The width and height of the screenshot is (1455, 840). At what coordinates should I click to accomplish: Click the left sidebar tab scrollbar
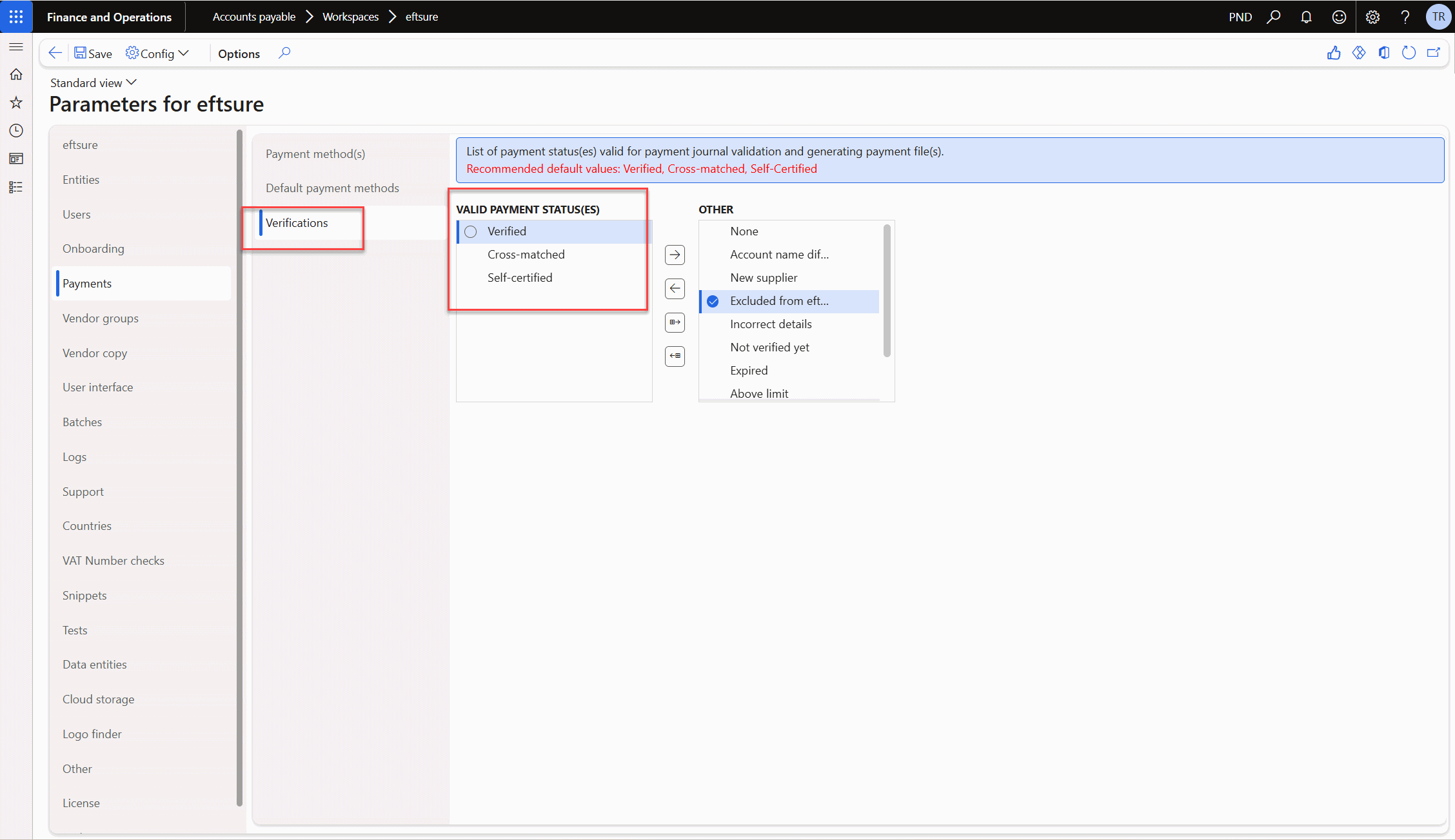[239, 468]
